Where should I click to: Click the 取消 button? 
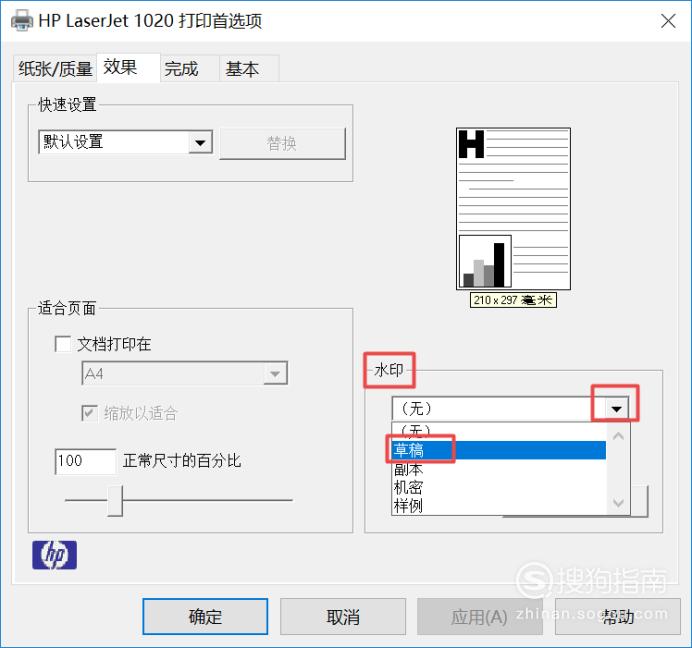click(343, 617)
